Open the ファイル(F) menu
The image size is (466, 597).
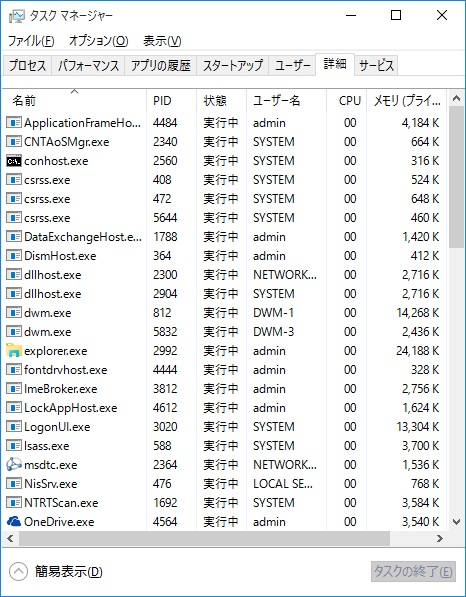(31, 41)
